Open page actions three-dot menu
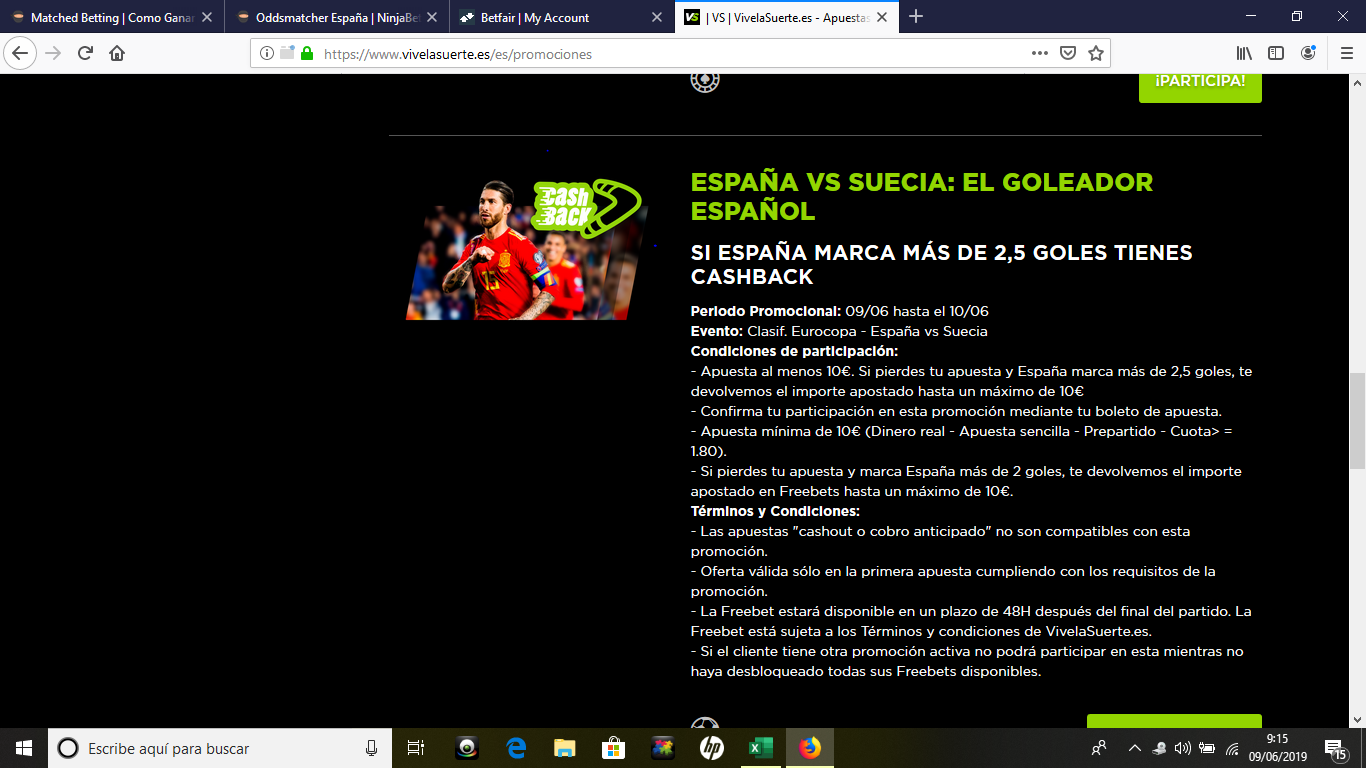 click(1040, 54)
